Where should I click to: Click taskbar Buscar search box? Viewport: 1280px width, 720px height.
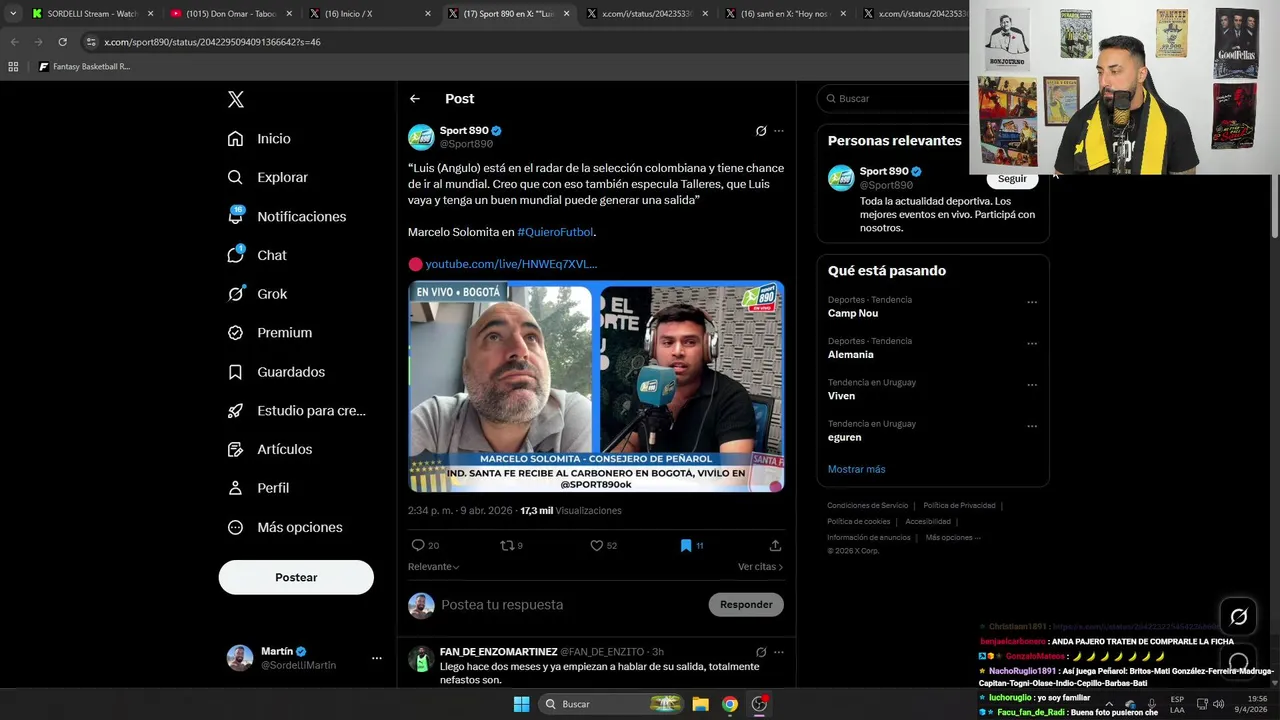612,704
